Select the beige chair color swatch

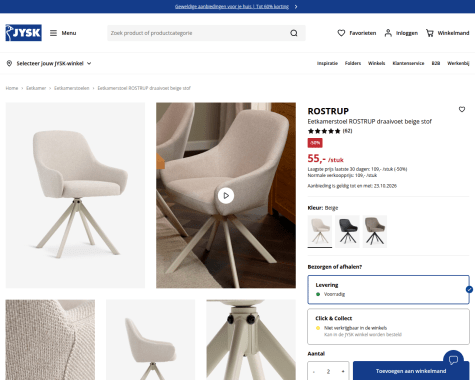click(x=320, y=231)
